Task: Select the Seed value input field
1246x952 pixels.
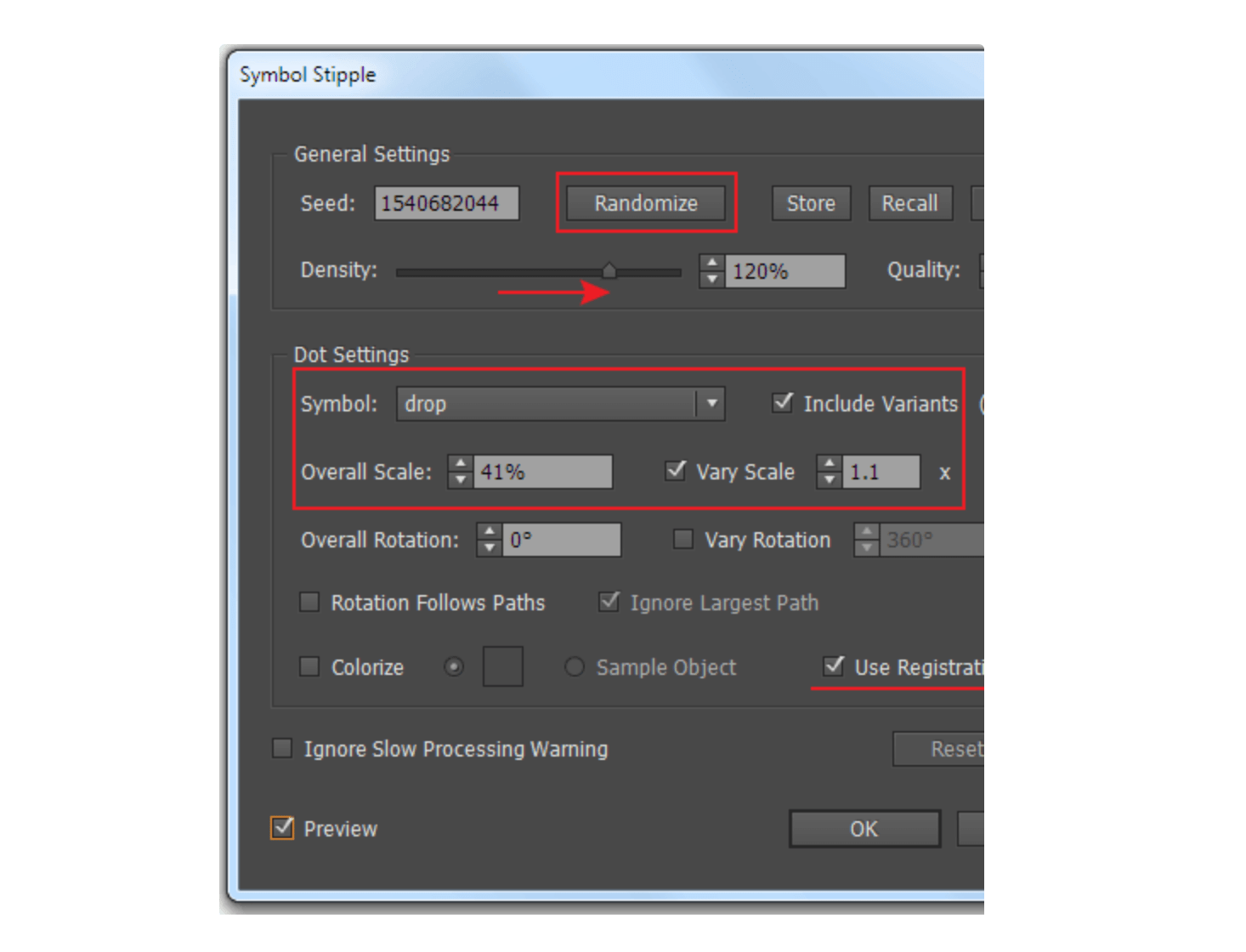Action: pyautogui.click(x=446, y=203)
